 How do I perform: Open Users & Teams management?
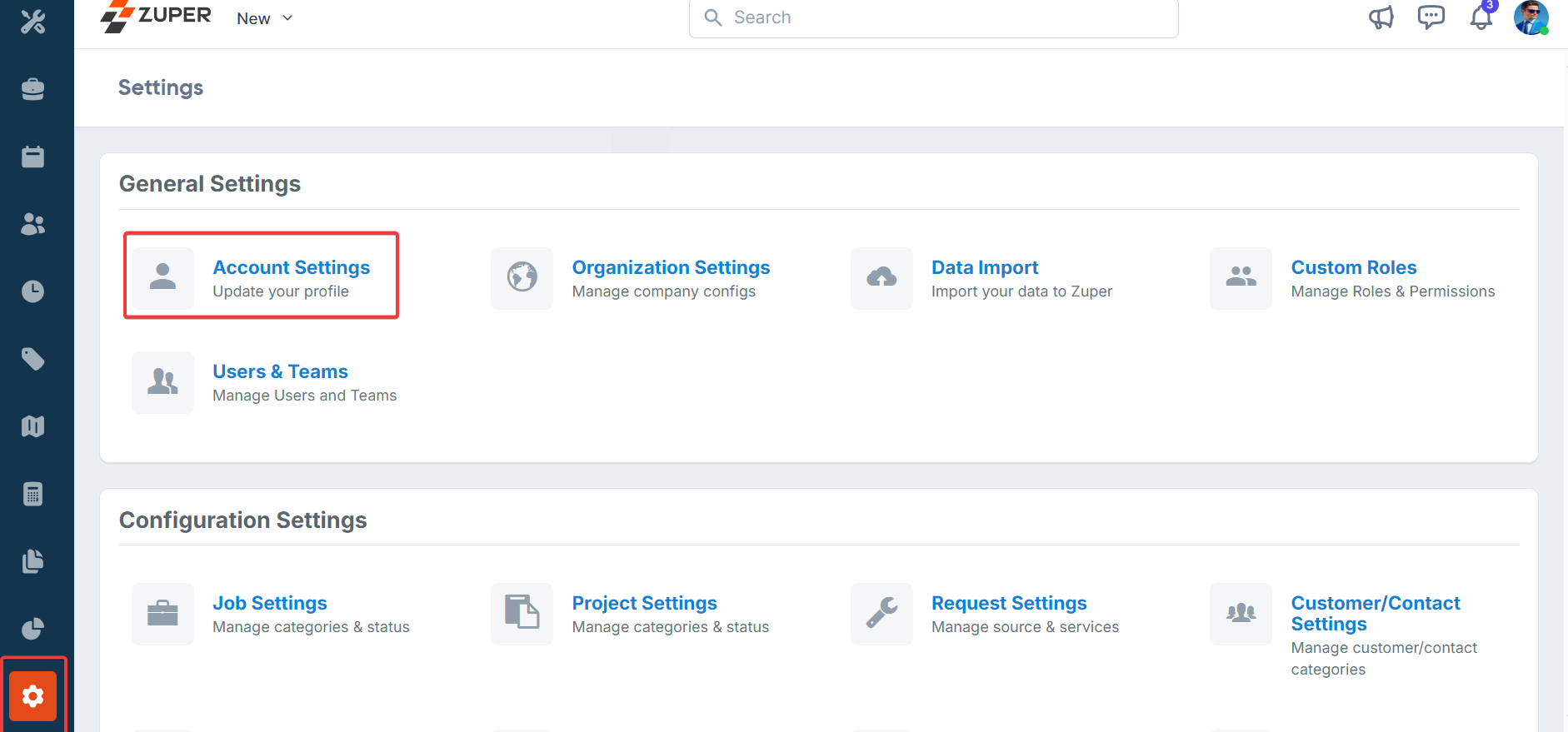pyautogui.click(x=280, y=371)
